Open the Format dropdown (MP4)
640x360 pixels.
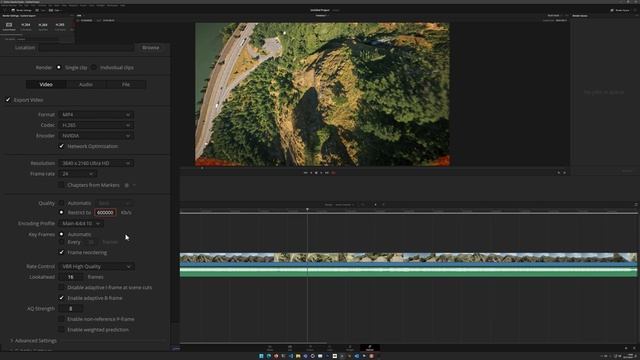pyautogui.click(x=96, y=115)
